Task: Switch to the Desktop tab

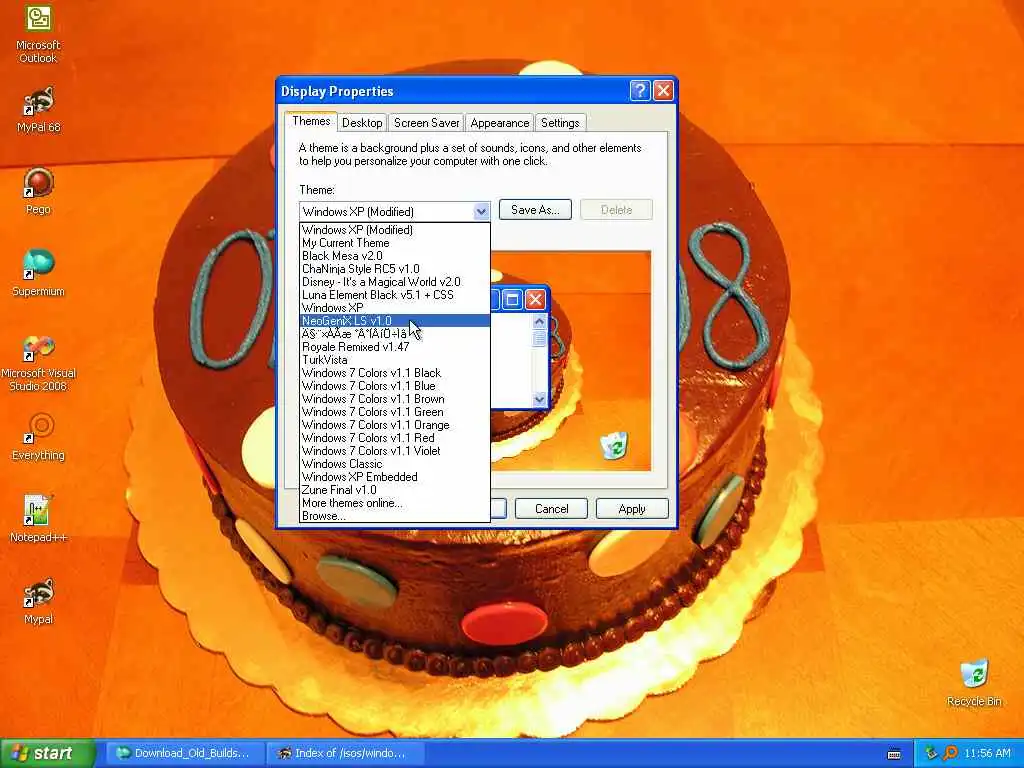Action: (362, 123)
